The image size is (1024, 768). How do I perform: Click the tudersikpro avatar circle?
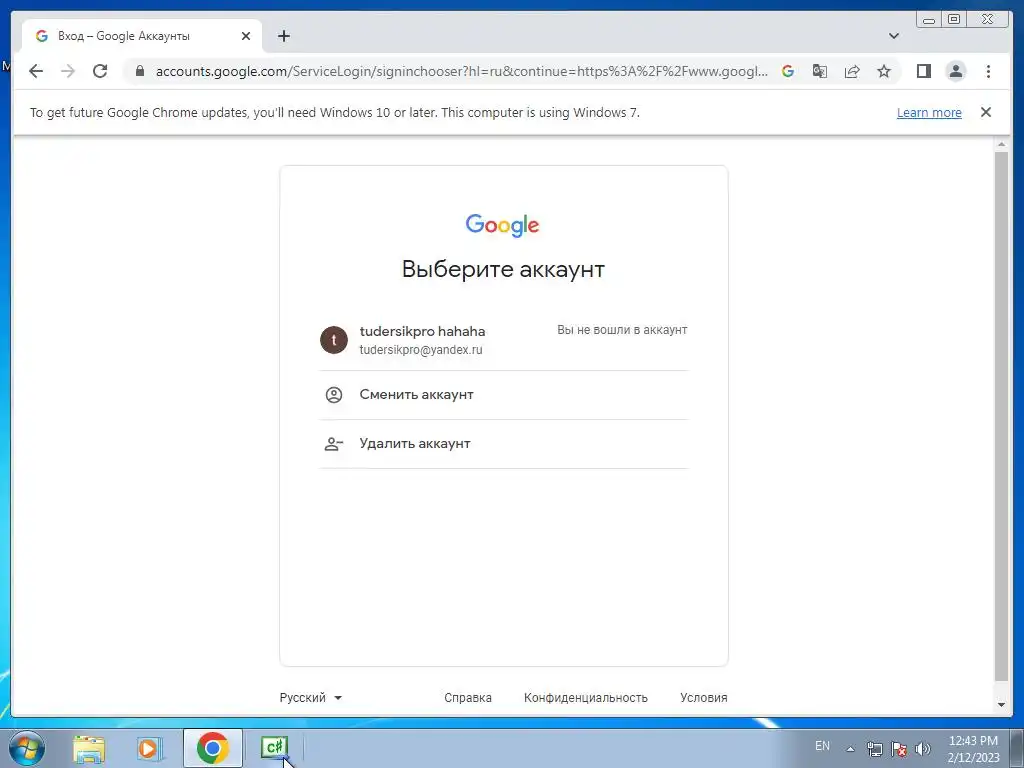[334, 340]
